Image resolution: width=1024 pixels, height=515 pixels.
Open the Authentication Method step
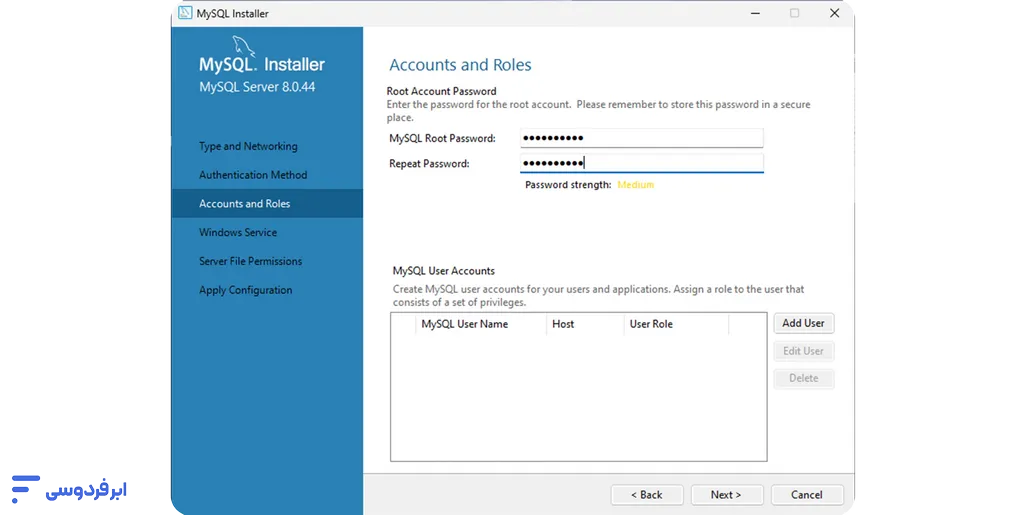coord(253,175)
